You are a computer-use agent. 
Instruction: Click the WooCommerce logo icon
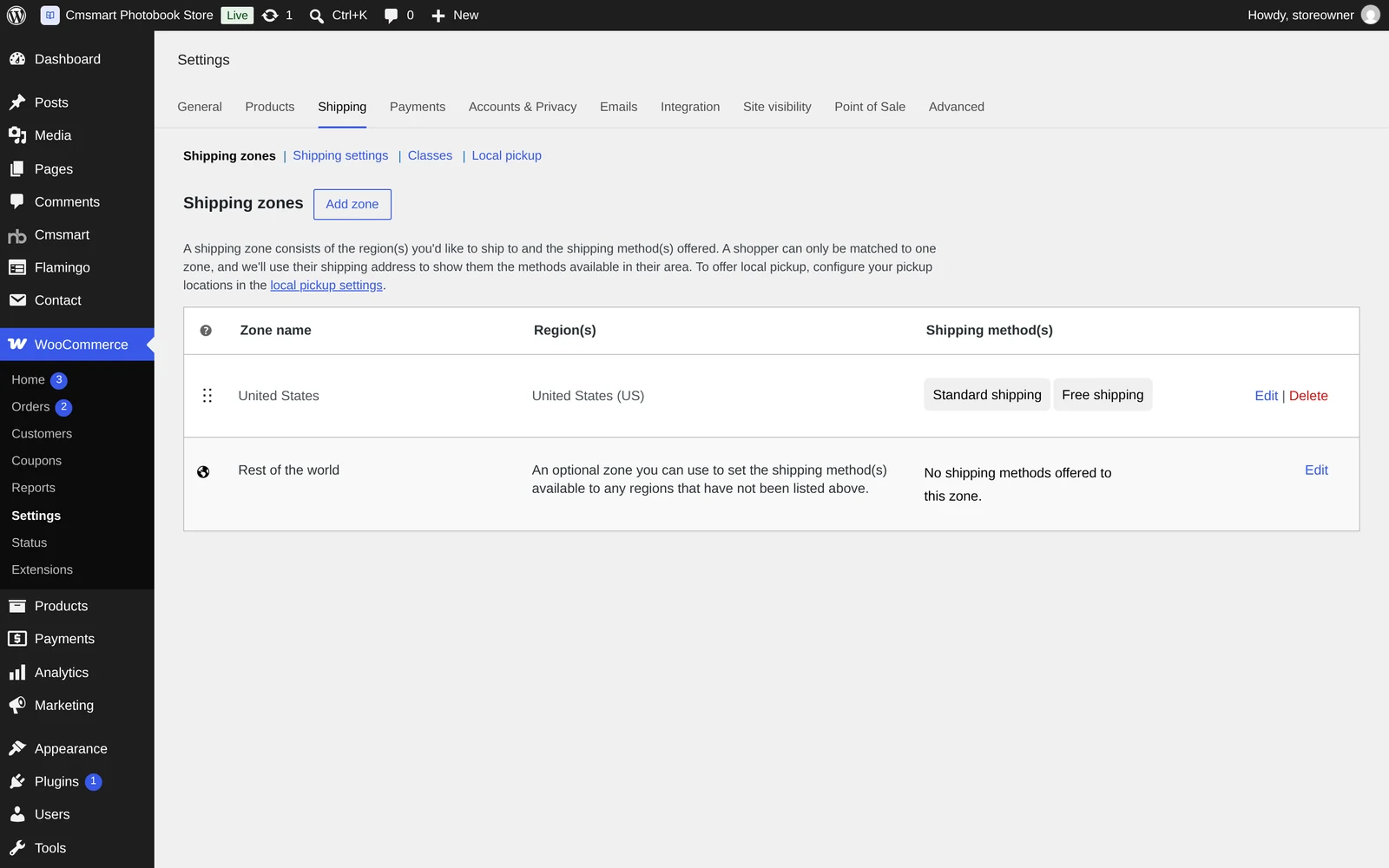click(x=17, y=345)
